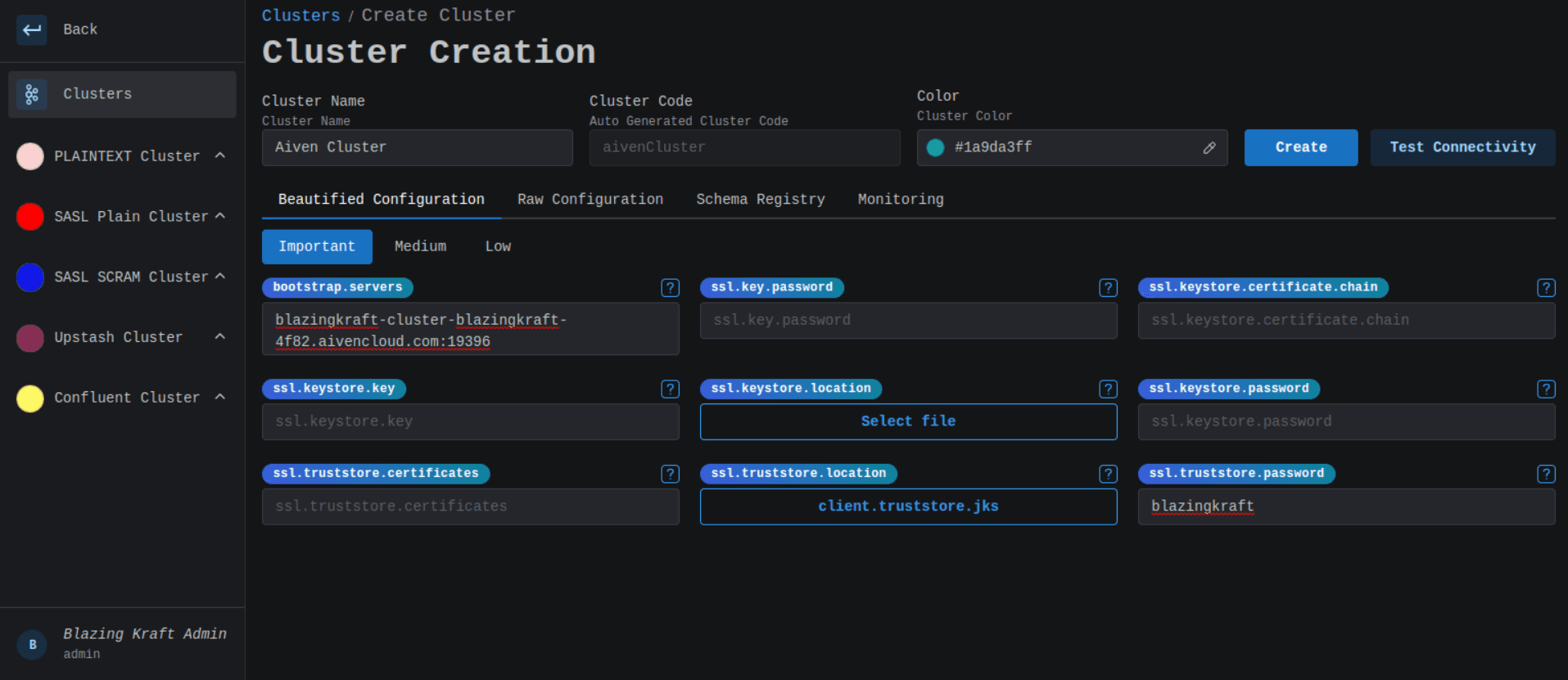
Task: Select the Important priority filter
Action: (x=317, y=246)
